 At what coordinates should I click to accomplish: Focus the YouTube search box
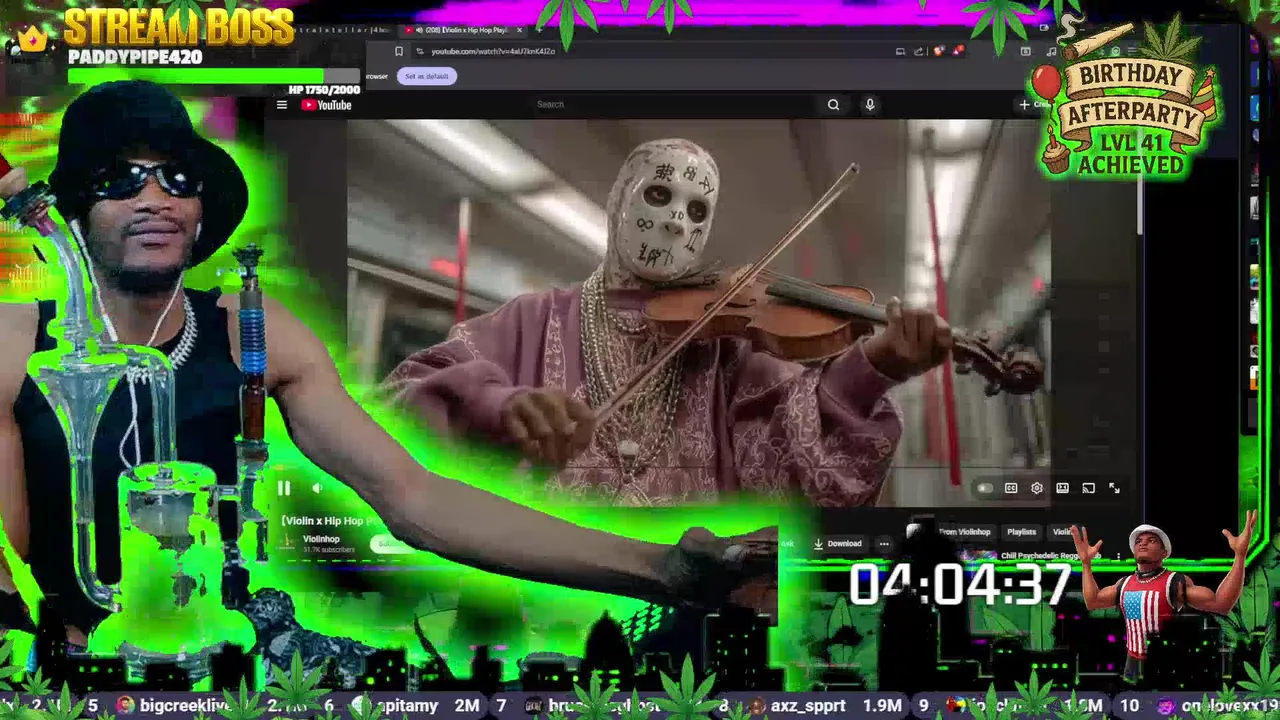coord(675,104)
